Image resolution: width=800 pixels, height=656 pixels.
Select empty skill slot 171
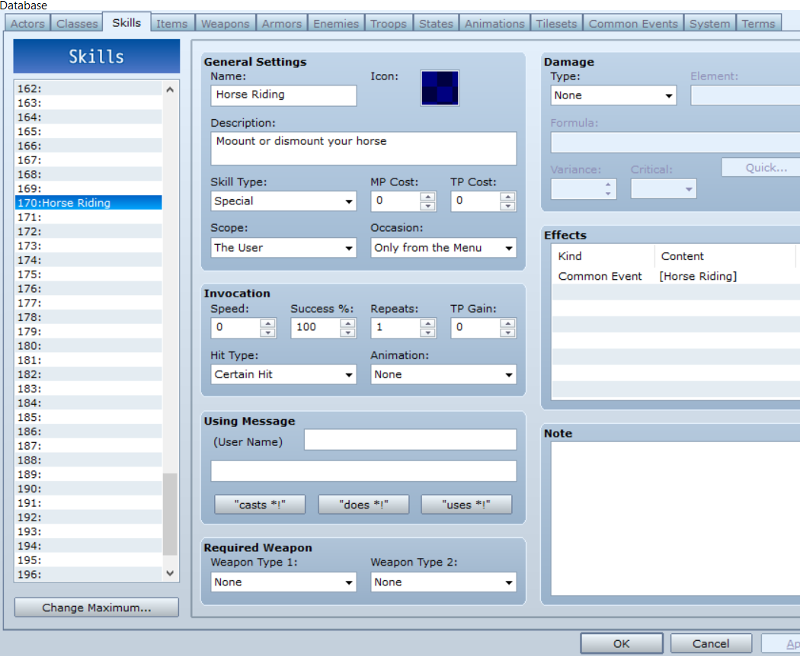tap(88, 217)
